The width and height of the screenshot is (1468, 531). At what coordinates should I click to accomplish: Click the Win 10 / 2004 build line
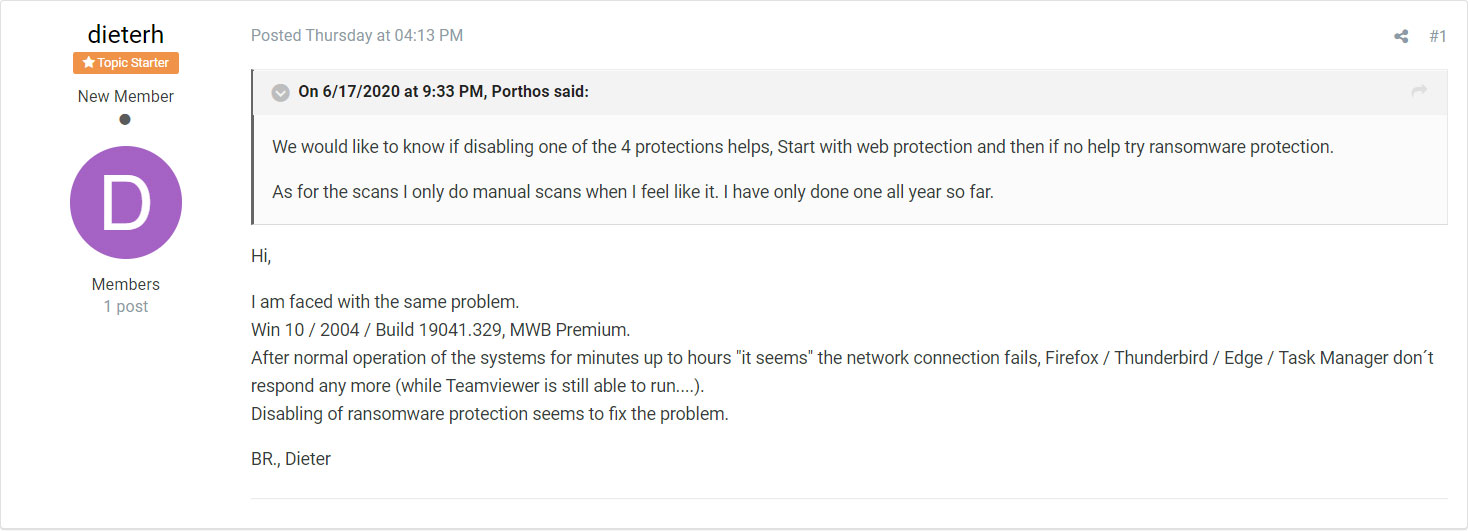(x=440, y=330)
